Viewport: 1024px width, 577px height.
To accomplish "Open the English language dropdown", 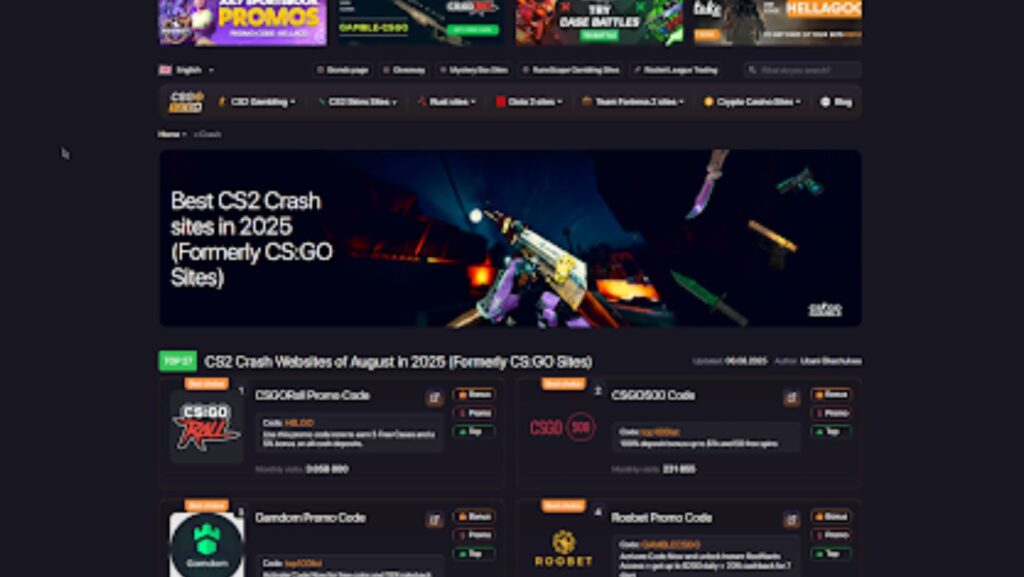I will (x=187, y=70).
